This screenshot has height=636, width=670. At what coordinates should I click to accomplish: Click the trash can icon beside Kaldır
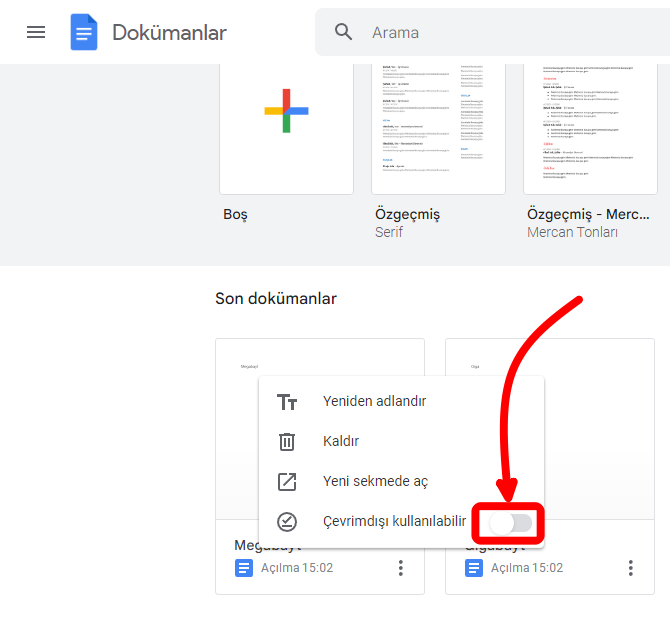pos(287,441)
